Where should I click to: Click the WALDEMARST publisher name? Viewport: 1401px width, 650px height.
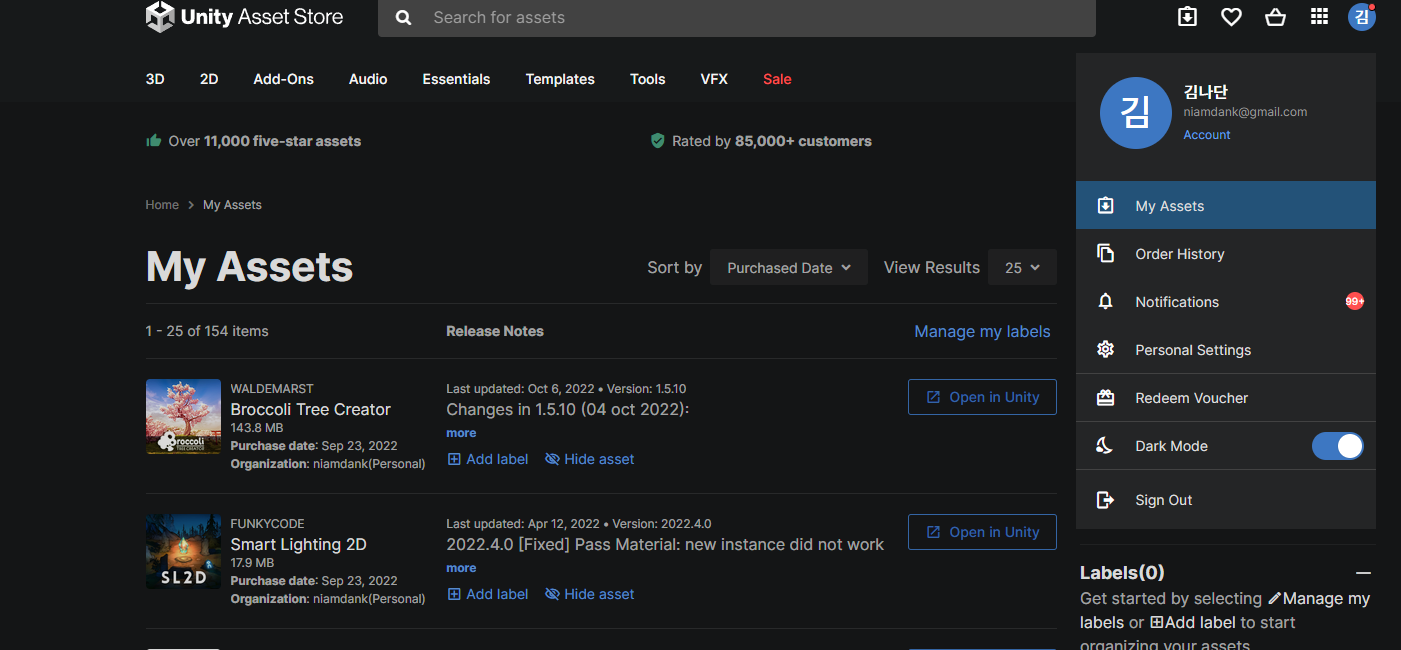[x=272, y=389]
